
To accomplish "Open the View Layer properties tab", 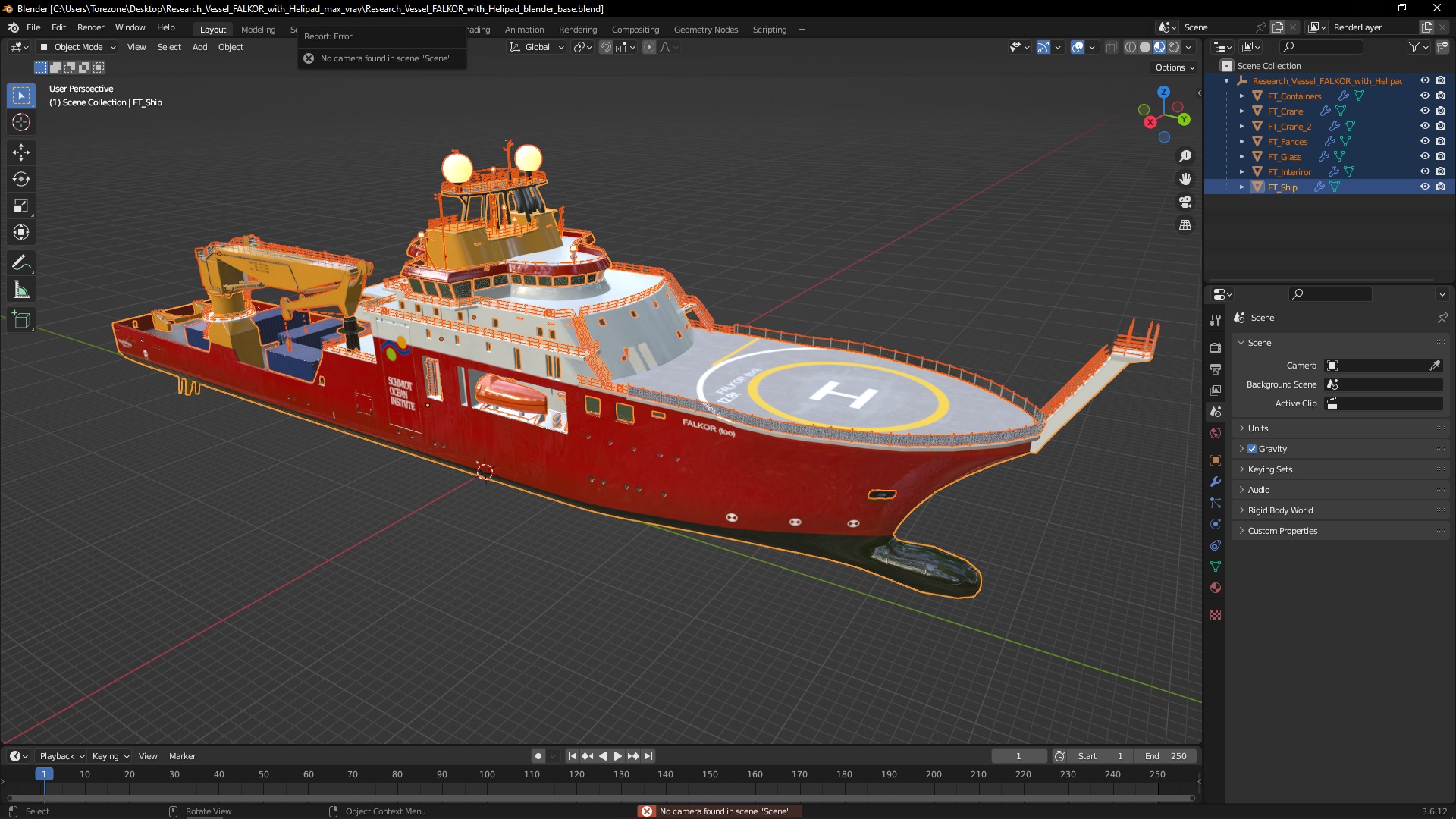I will point(1216,391).
